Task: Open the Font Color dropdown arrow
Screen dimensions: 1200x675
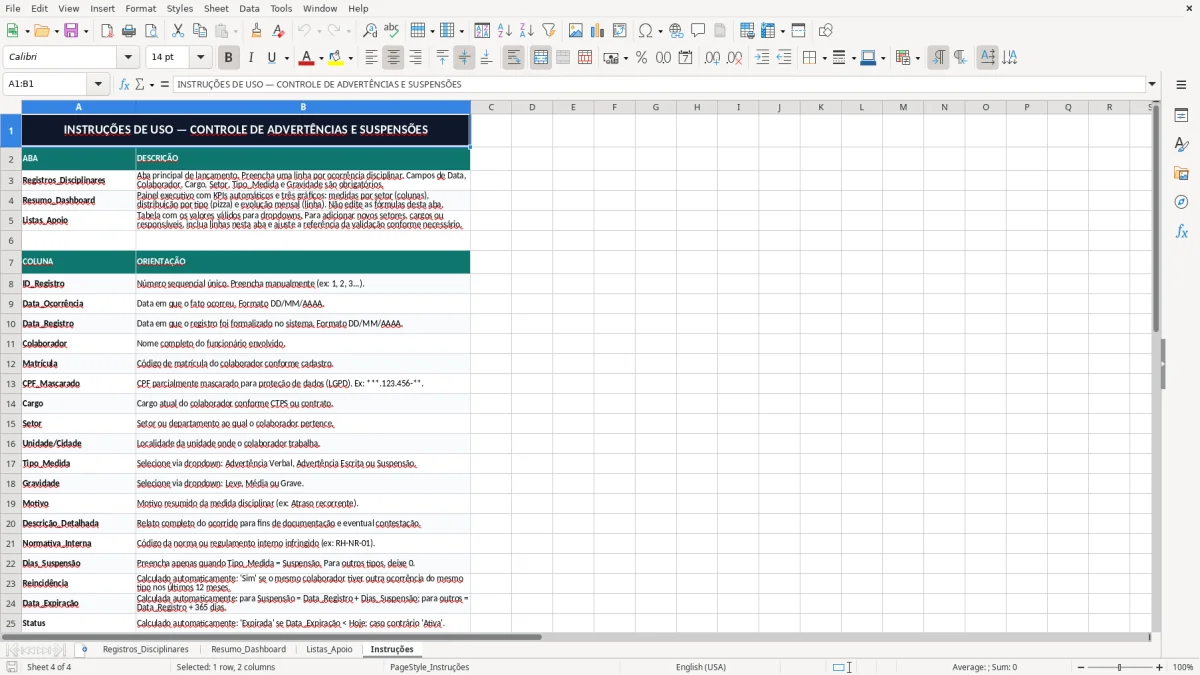Action: click(321, 58)
